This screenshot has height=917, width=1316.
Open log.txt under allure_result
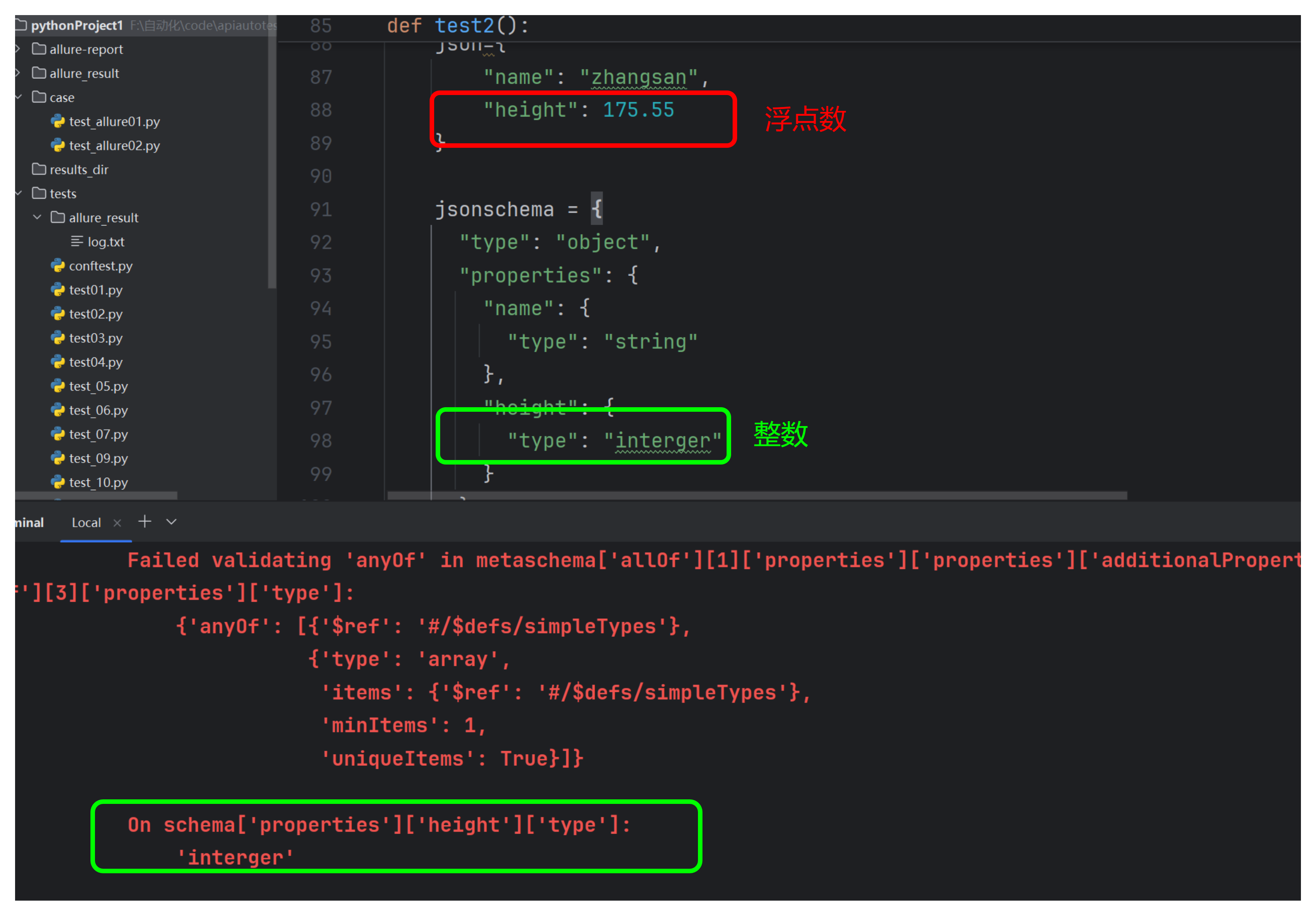coord(106,242)
